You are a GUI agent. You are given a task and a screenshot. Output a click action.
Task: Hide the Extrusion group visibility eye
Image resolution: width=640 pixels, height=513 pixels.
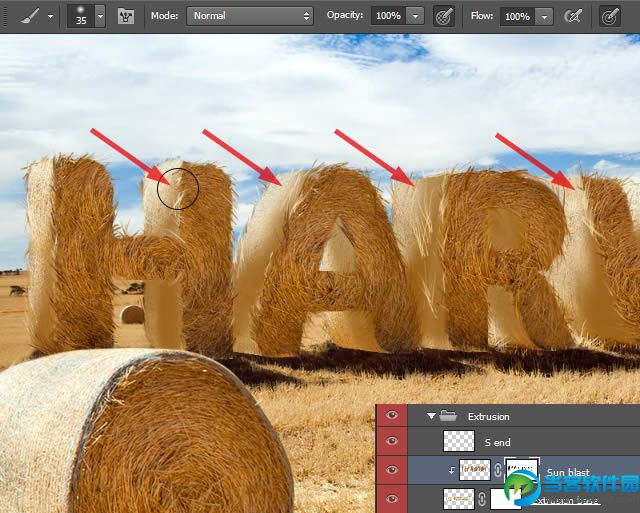point(392,415)
